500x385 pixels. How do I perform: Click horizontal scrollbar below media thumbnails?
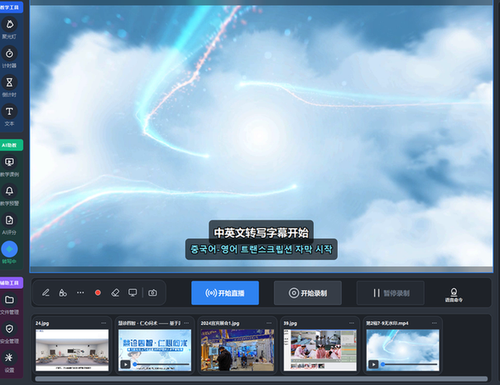coord(261,379)
